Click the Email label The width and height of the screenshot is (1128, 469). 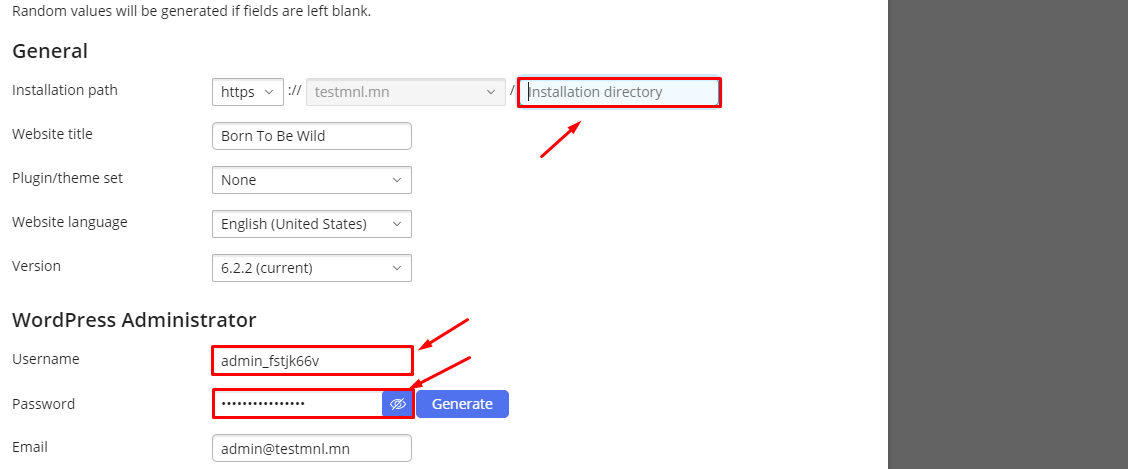[29, 447]
